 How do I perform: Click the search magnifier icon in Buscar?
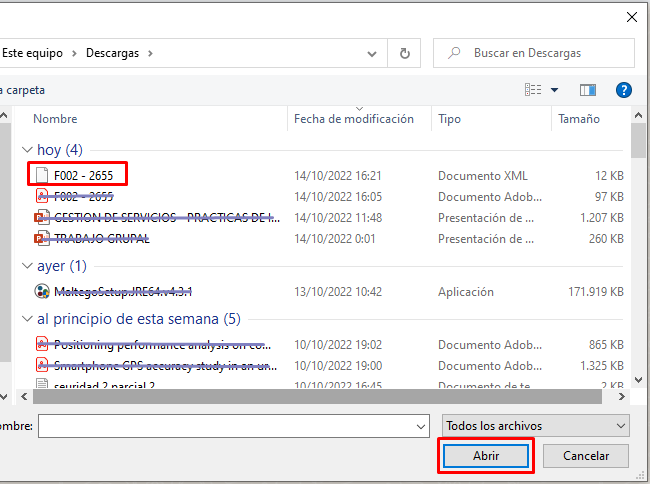[x=454, y=53]
